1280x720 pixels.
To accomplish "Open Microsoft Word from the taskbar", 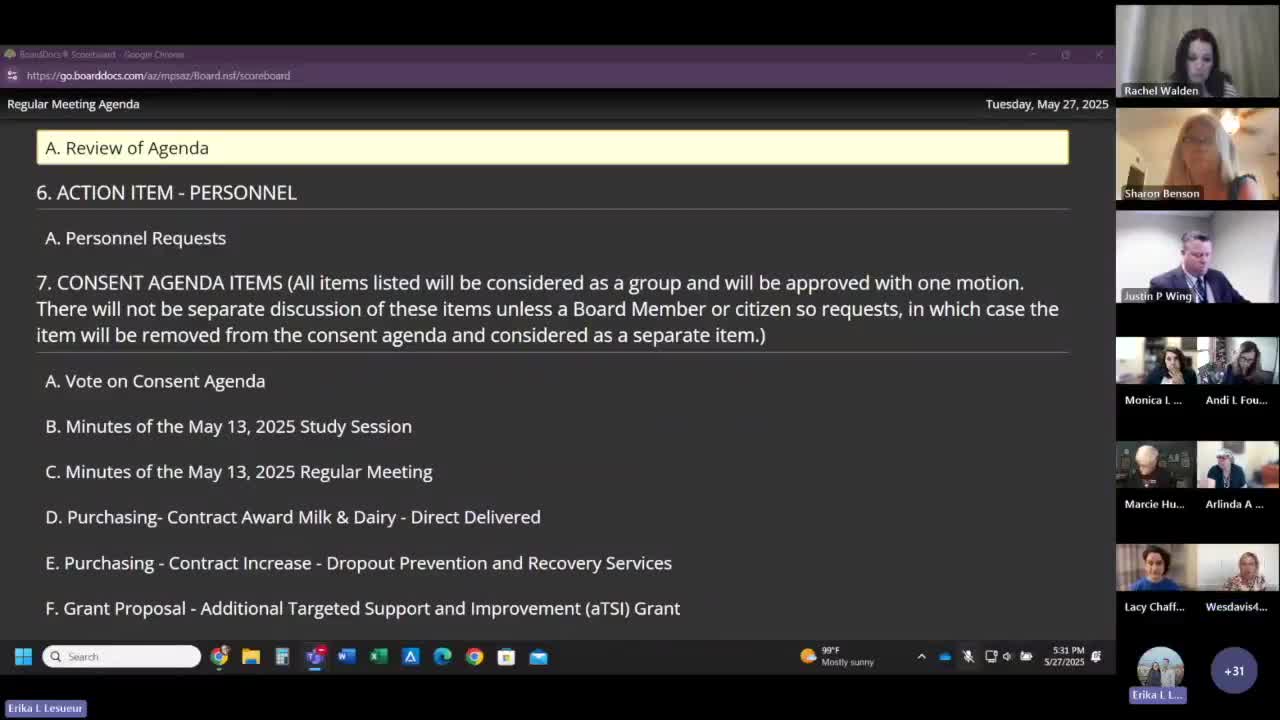I will point(347,657).
